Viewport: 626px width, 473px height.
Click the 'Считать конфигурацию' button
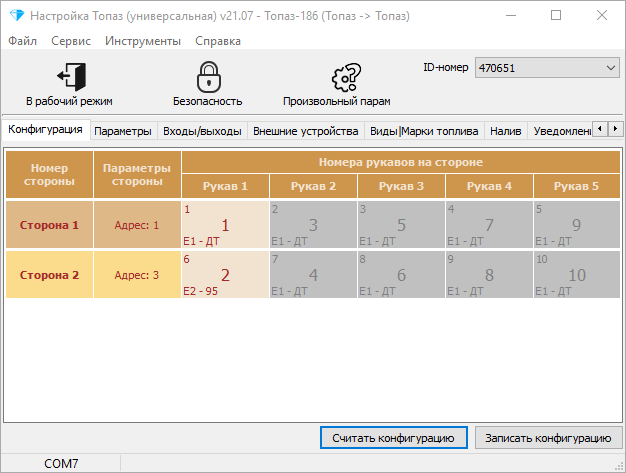(x=393, y=438)
